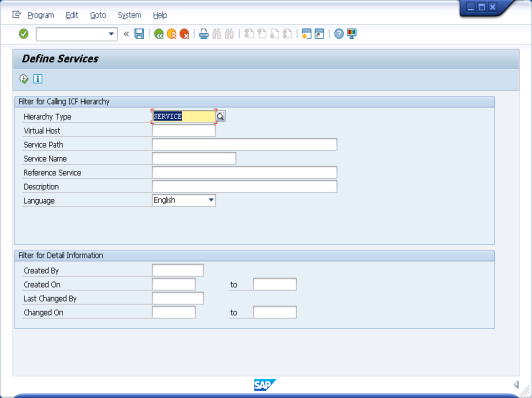Click the Service Path input field
532x398 pixels.
pos(244,145)
